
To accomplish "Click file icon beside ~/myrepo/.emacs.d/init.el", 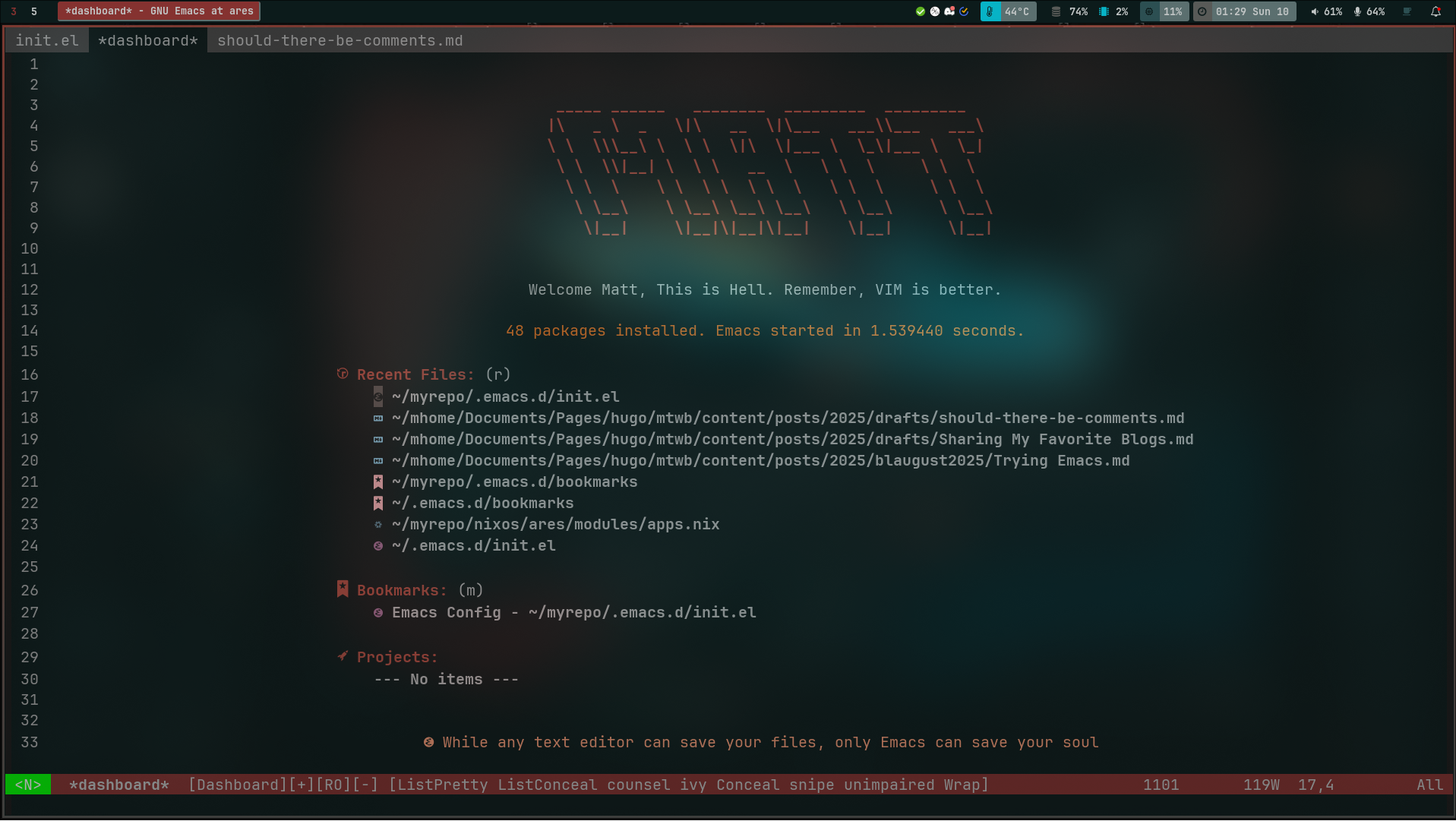I will tap(378, 396).
